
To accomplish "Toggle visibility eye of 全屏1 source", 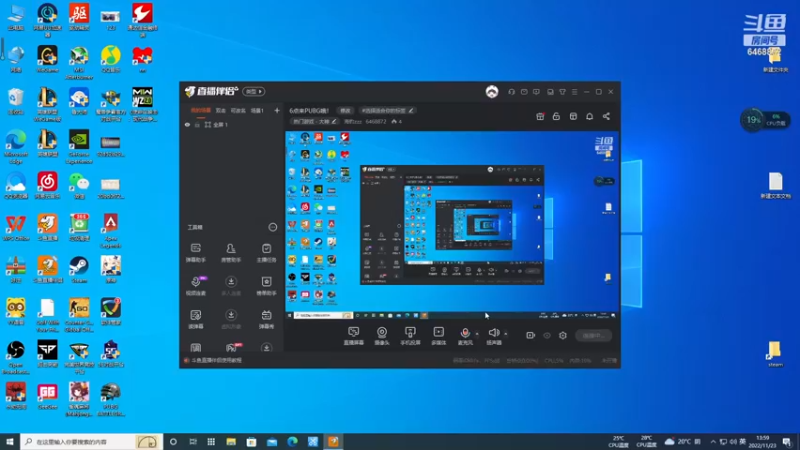I will coord(187,124).
